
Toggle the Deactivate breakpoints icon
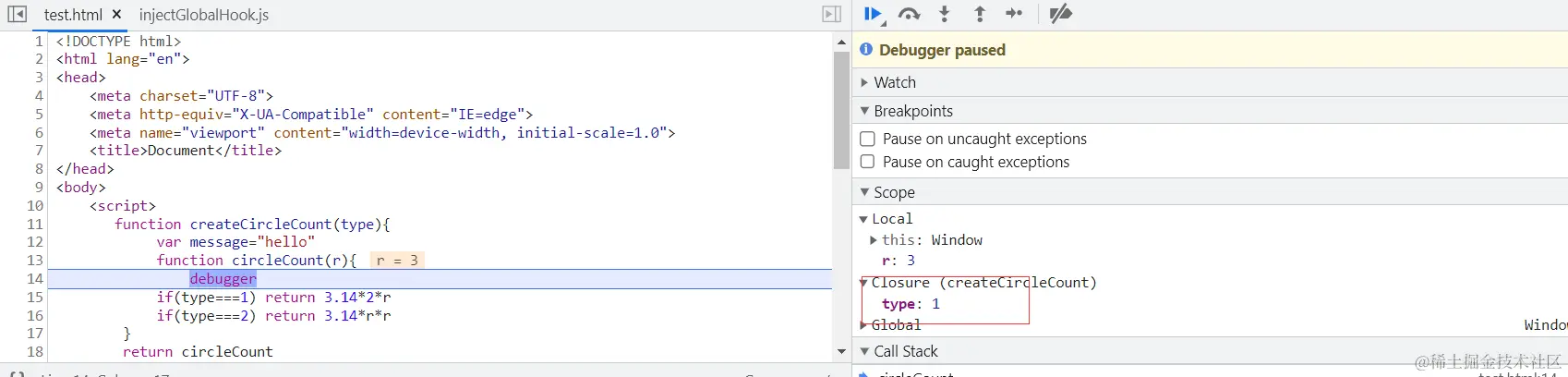point(1060,14)
